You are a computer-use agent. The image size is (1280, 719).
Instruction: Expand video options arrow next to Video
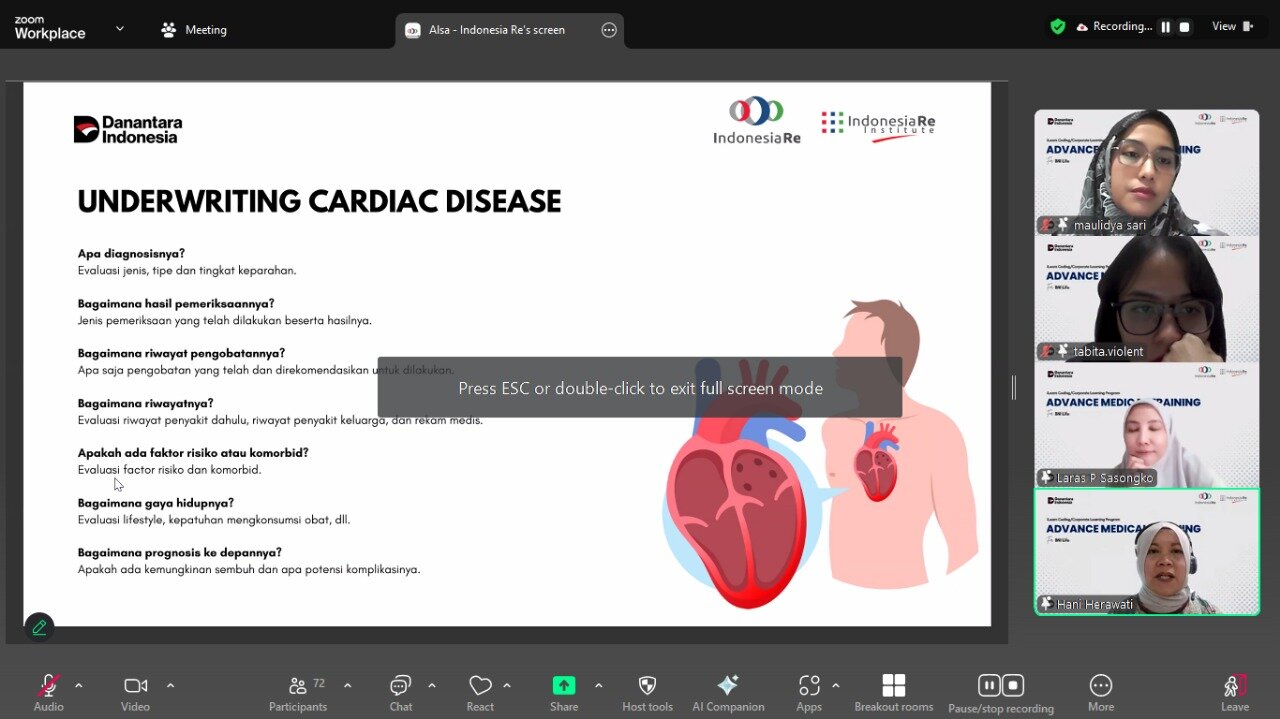pos(170,686)
